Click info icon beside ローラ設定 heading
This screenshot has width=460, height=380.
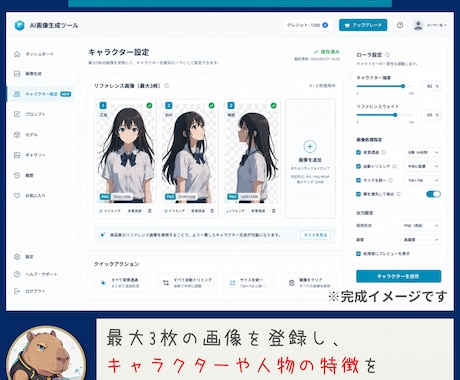point(387,55)
